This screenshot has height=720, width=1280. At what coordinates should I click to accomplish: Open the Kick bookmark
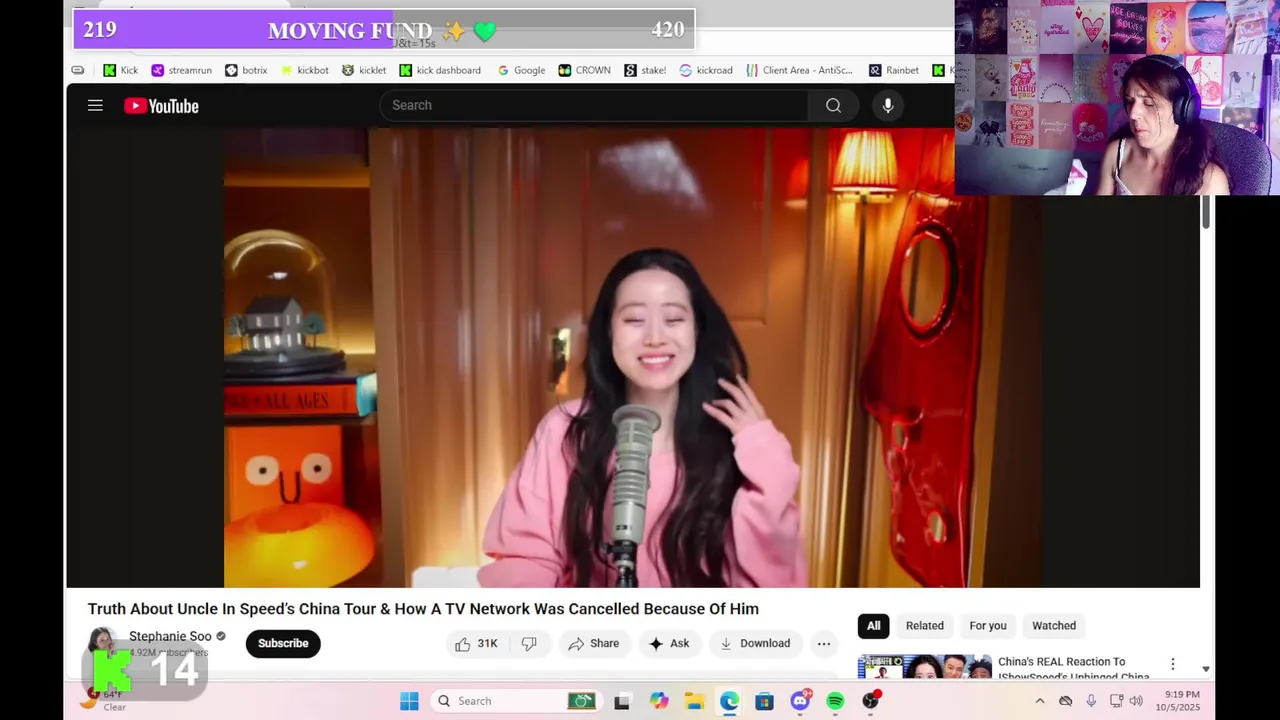click(x=121, y=70)
